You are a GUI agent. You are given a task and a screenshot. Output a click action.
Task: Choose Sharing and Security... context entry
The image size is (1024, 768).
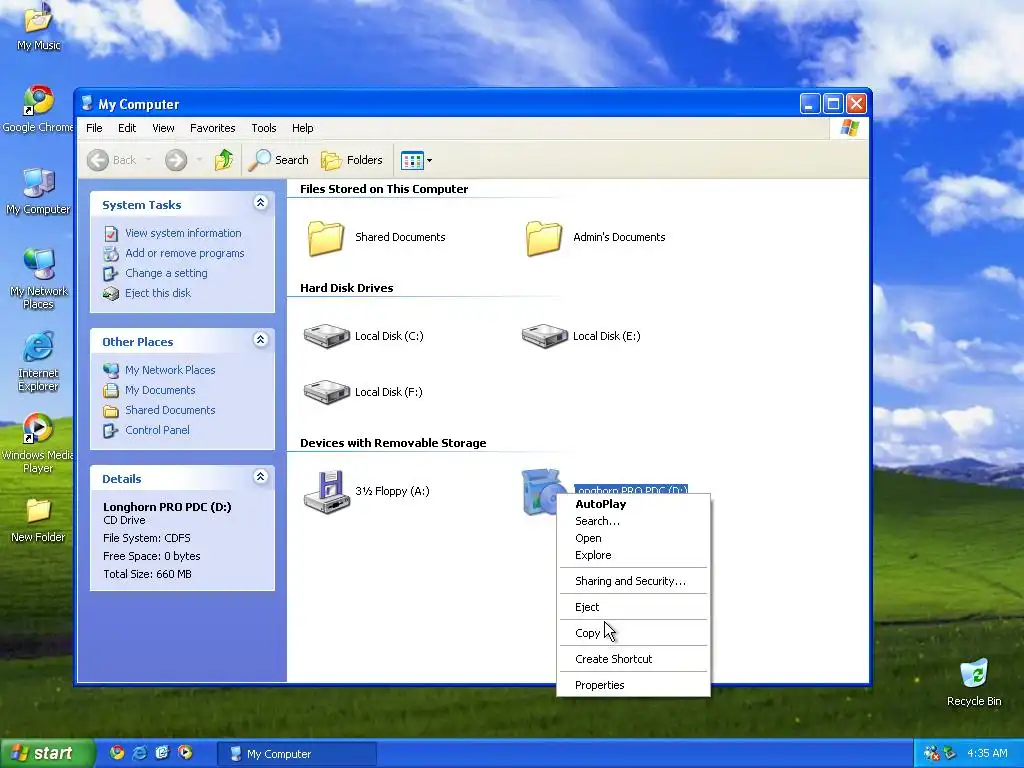633,581
